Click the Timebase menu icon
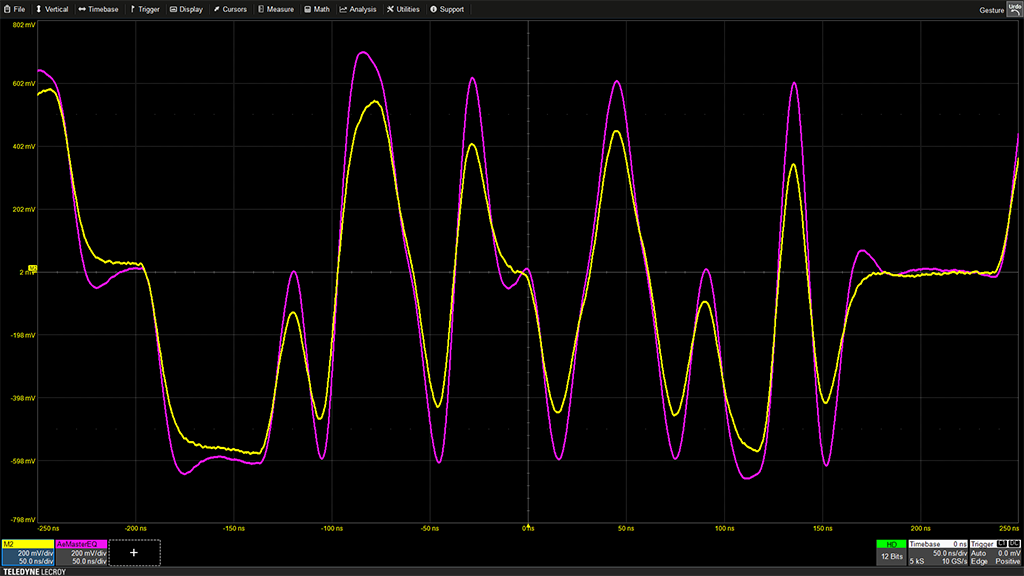 point(82,9)
